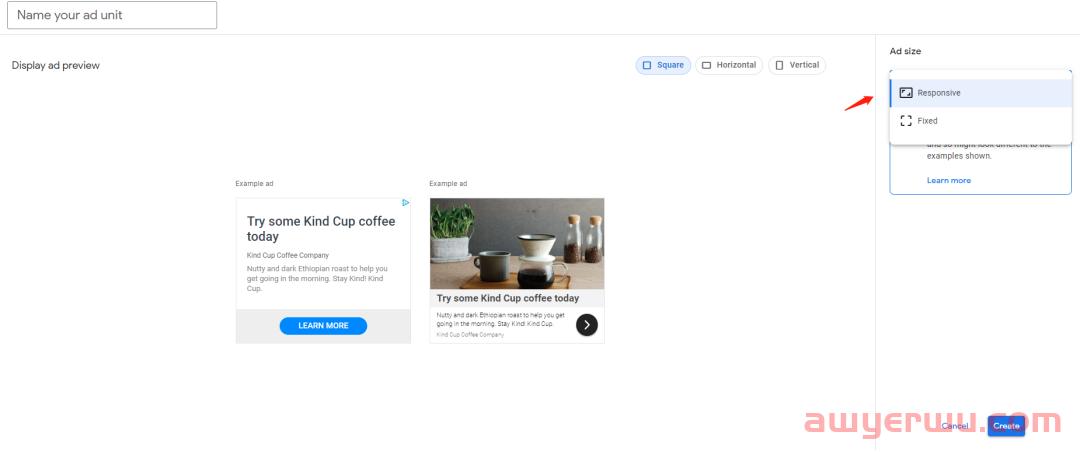Click the black arrow circle on coffee ad

click(587, 325)
